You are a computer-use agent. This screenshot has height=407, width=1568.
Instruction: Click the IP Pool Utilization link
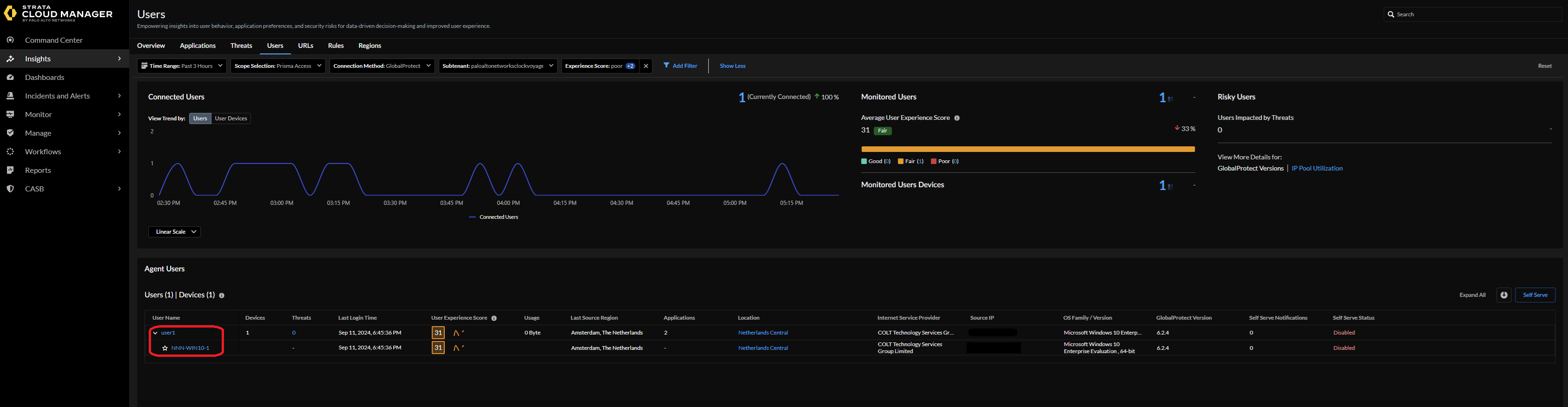1317,169
